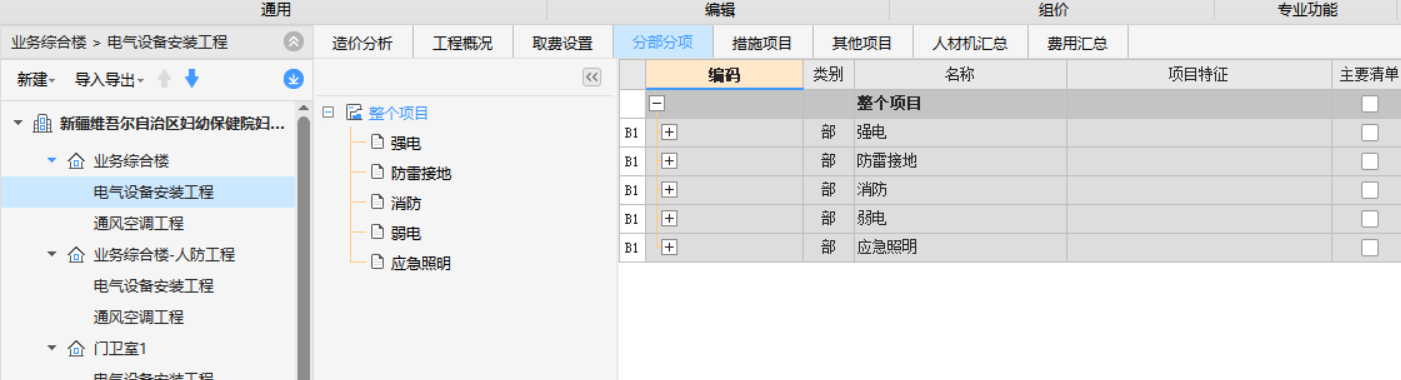Tick 主要清单 checkbox for 消防 row
Viewport: 1401px width, 380px height.
pyautogui.click(x=1369, y=189)
